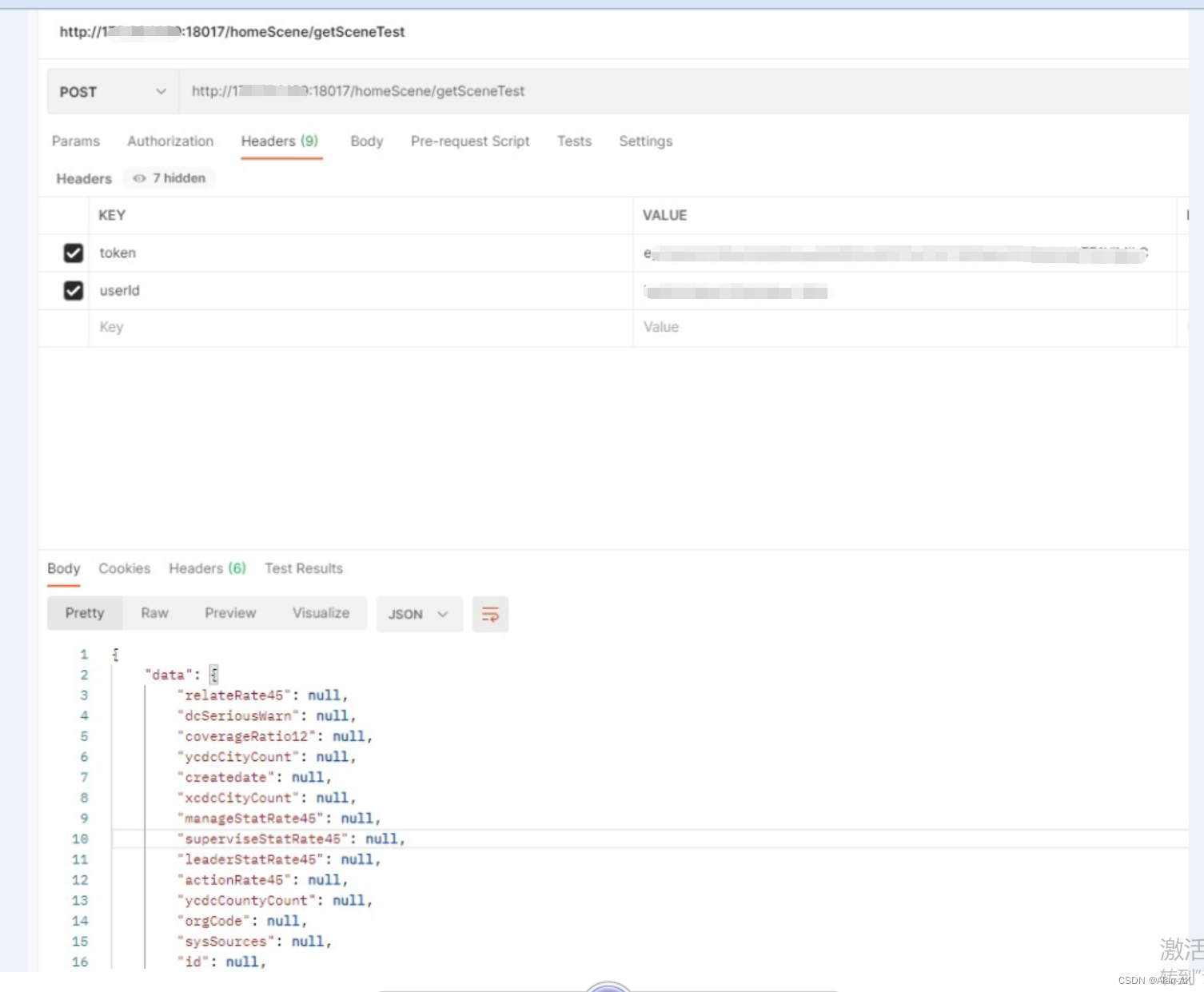Click the "relateRate45" line in response
Viewport: 1204px width, 992px height.
262,695
